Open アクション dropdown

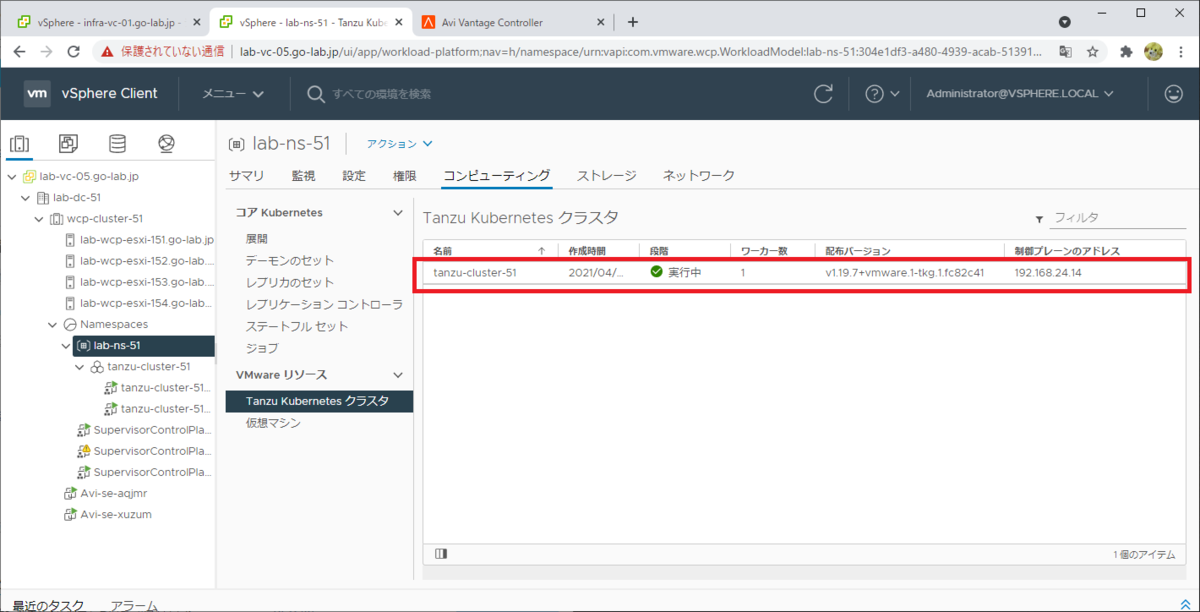400,144
